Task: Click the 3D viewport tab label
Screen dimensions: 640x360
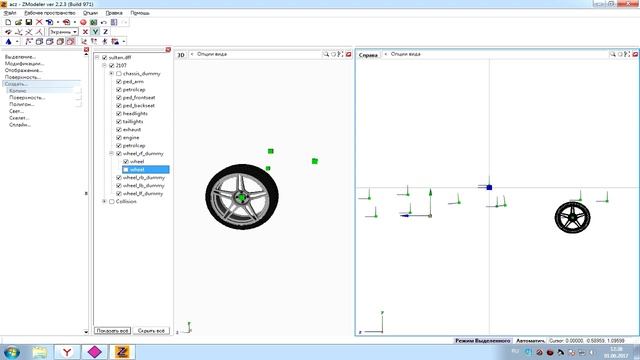Action: pyautogui.click(x=181, y=55)
